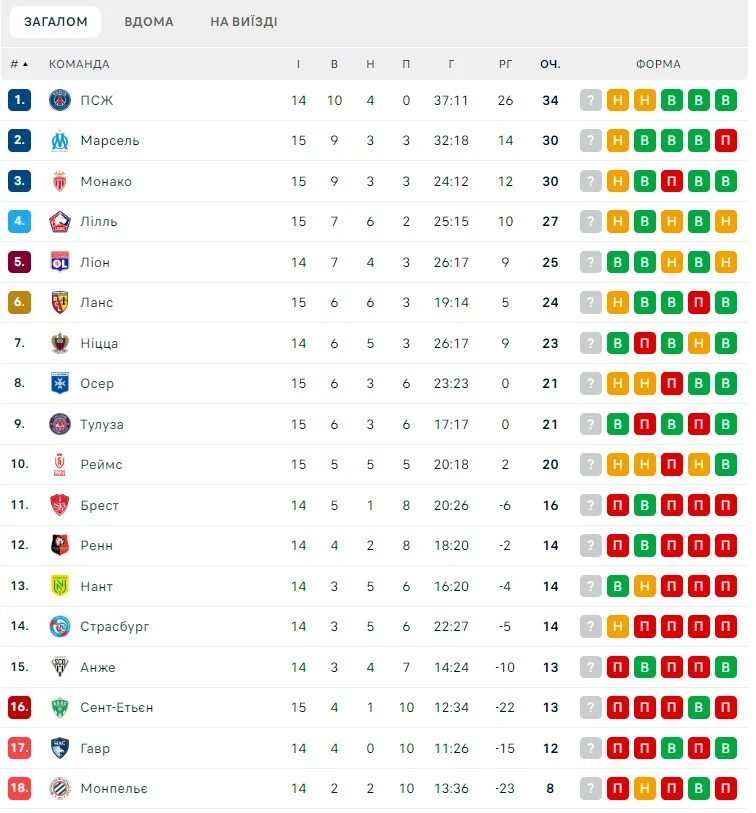Screen dimensions: 756x813
Task: Click the Nice club logo icon
Action: (x=60, y=343)
